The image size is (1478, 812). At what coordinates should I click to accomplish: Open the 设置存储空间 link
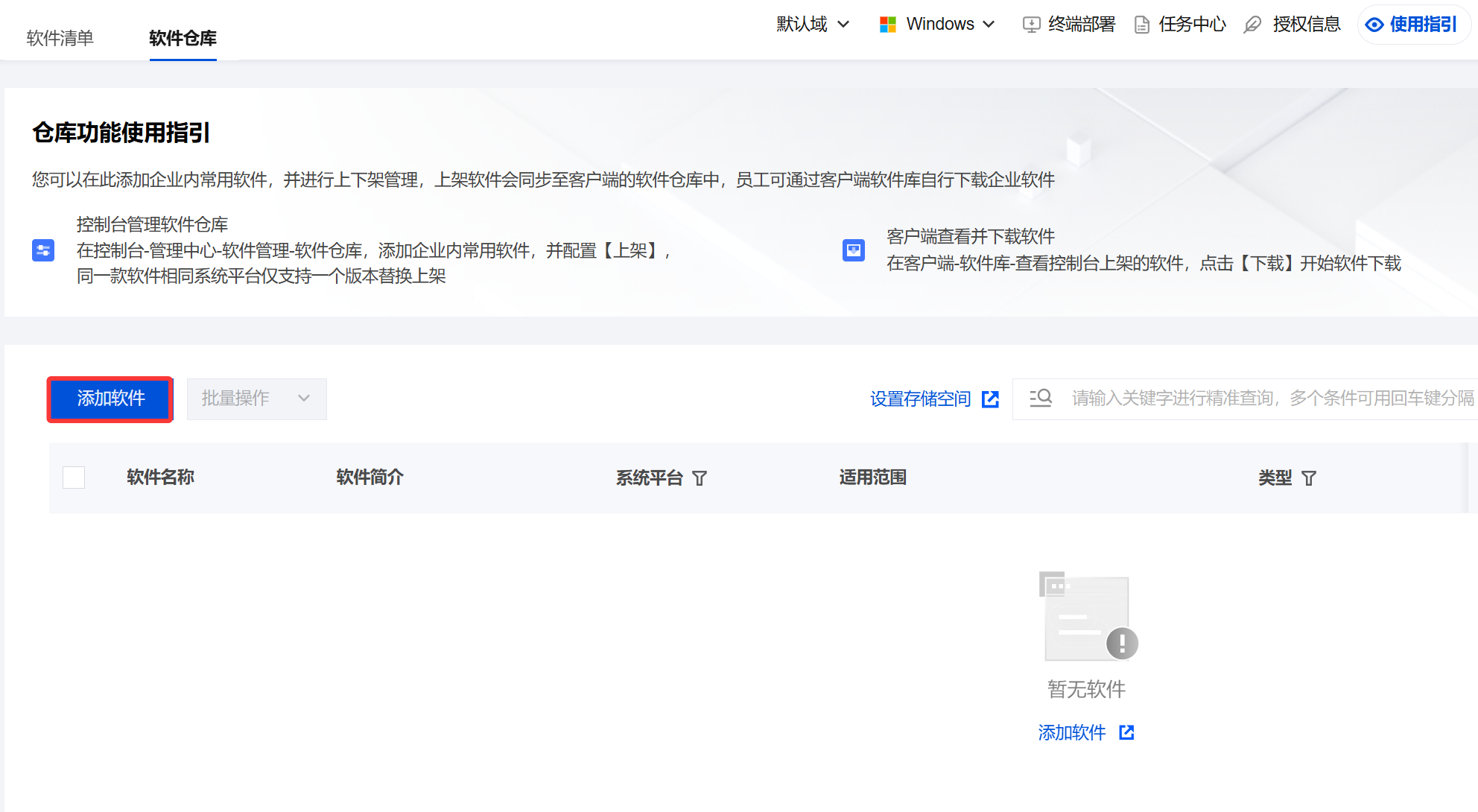920,399
